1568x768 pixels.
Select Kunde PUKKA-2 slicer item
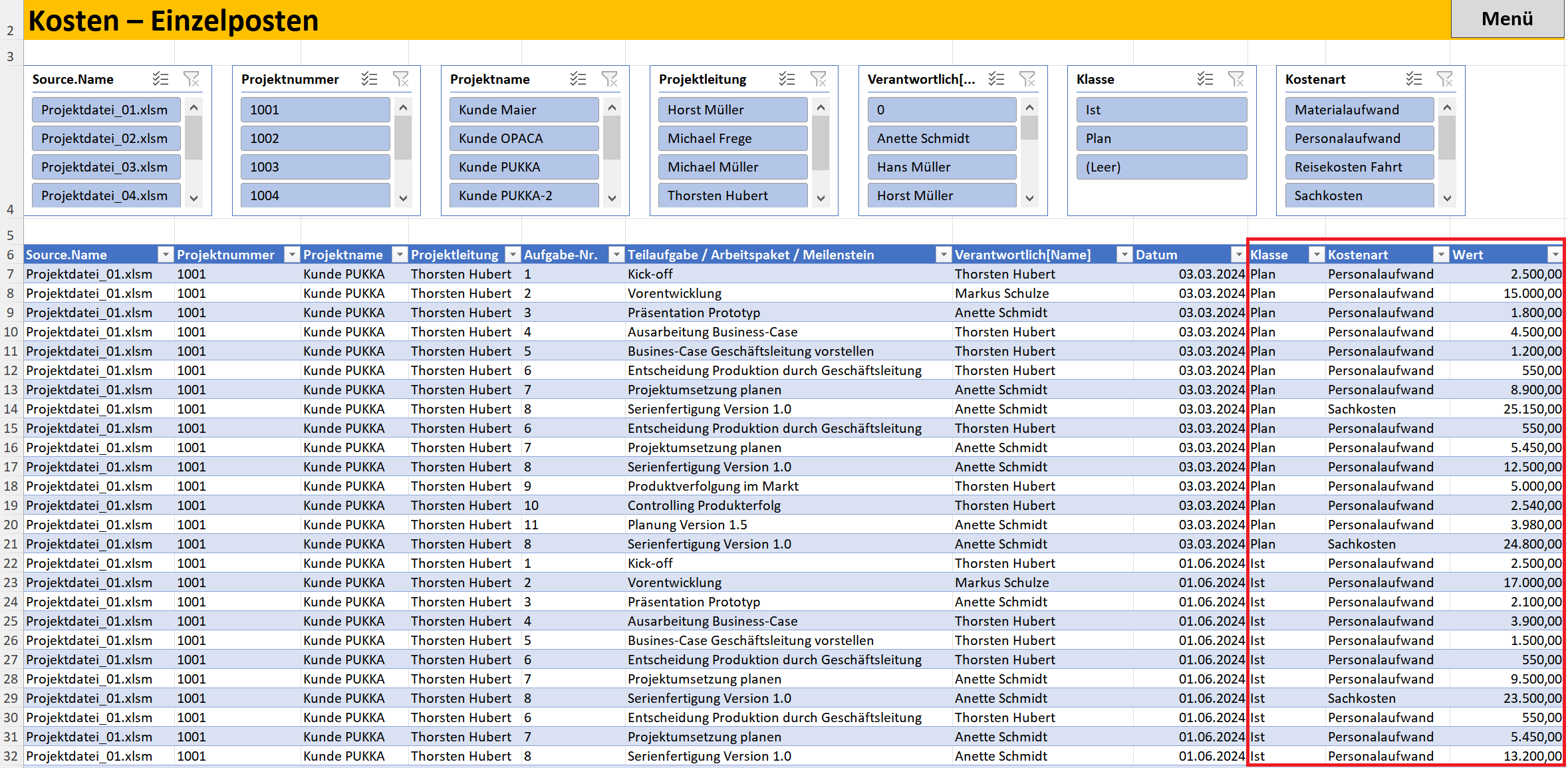pyautogui.click(x=524, y=195)
